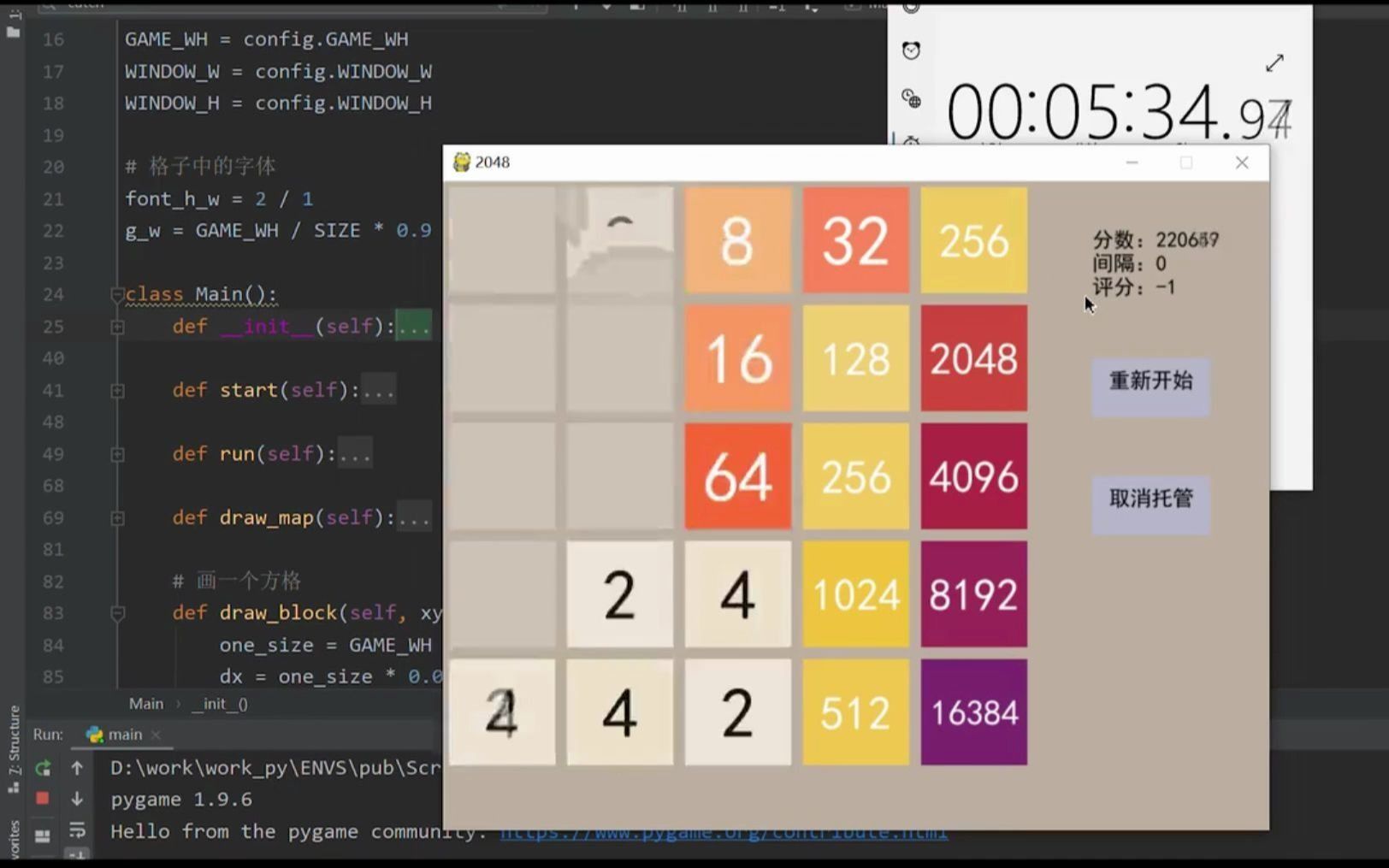This screenshot has width=1389, height=868.
Task: Click the 16384 tile
Action: click(x=974, y=712)
